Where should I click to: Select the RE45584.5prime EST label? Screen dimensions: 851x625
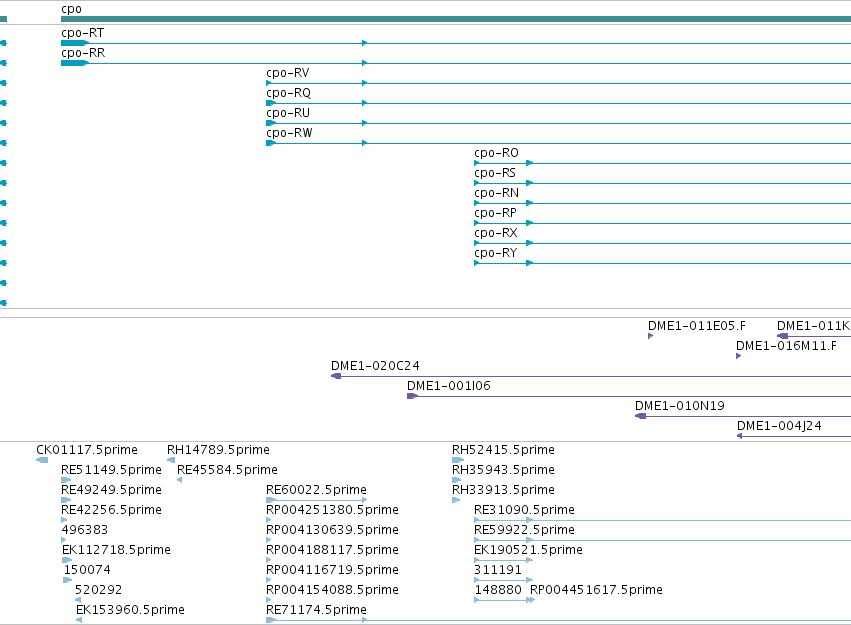coord(227,470)
